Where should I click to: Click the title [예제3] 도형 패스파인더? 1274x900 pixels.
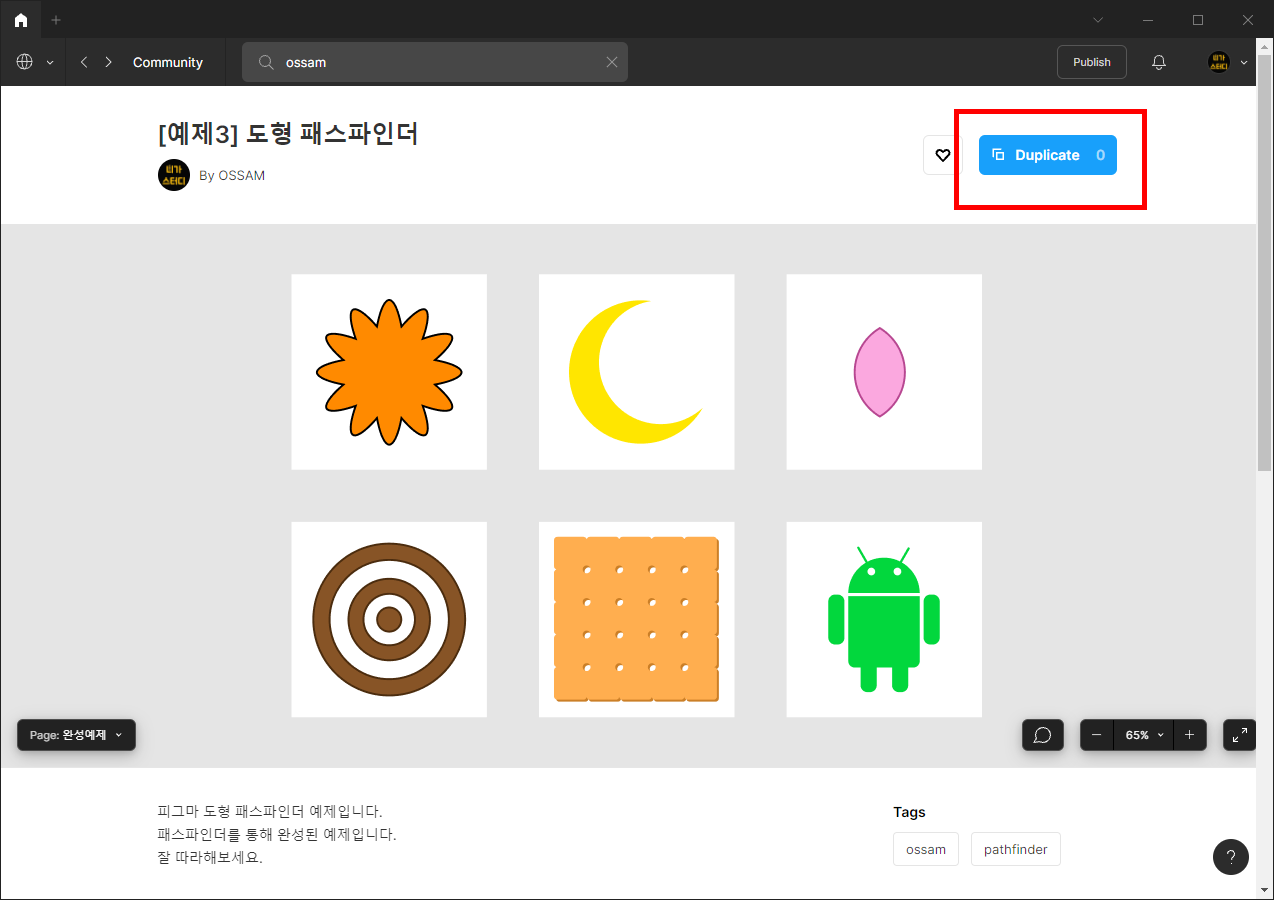[x=288, y=133]
